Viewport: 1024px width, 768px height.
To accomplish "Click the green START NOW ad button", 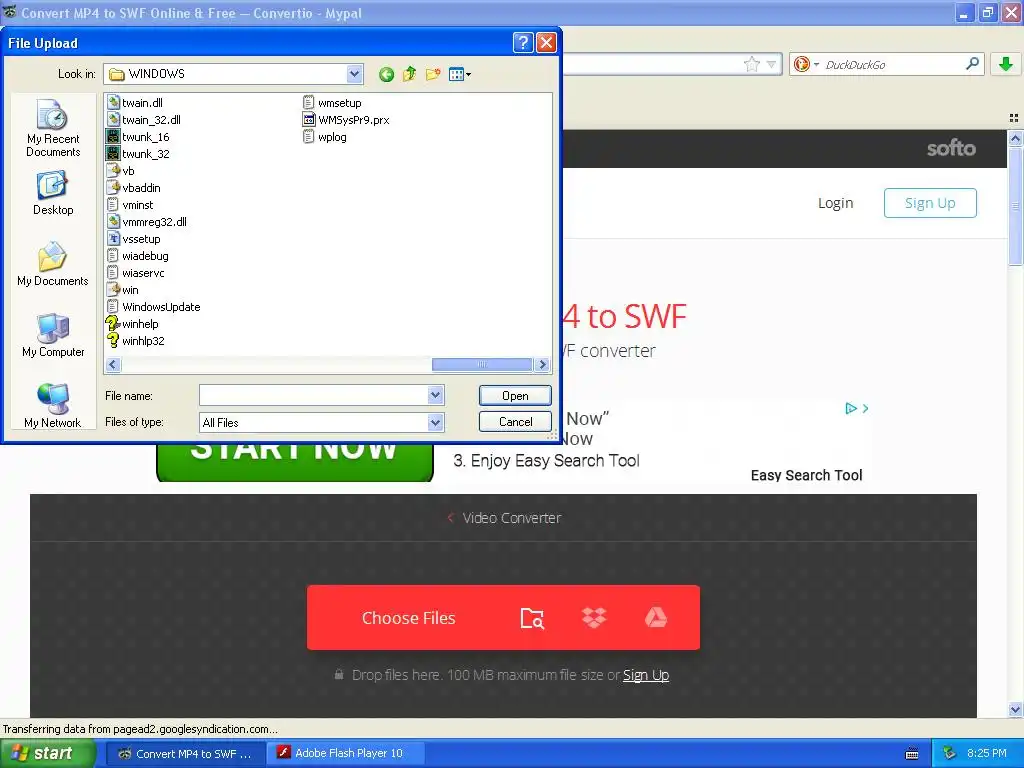I will (295, 461).
